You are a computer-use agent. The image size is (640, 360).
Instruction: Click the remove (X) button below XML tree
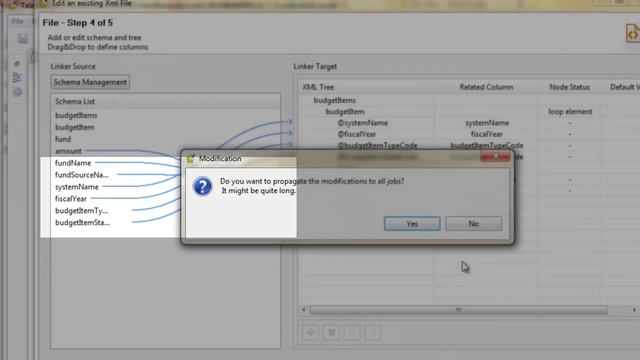(331, 333)
